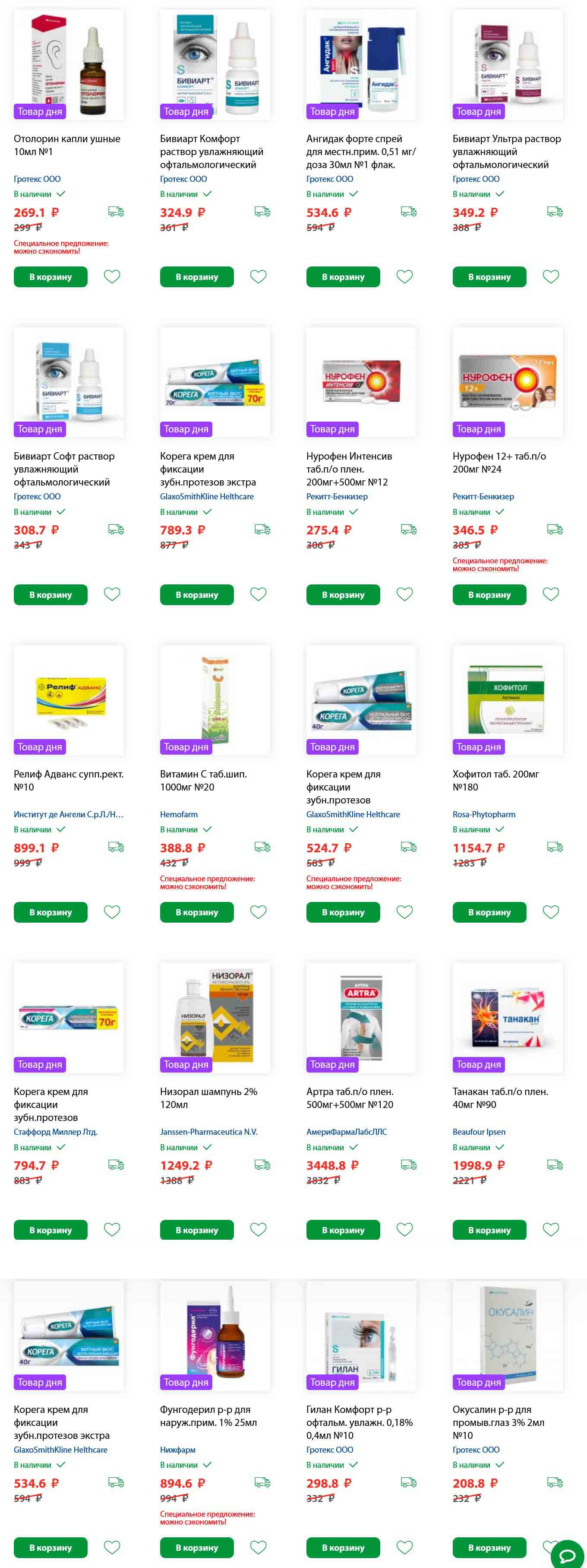Open chat support bubble icon
The image size is (587, 1568).
[568, 1551]
